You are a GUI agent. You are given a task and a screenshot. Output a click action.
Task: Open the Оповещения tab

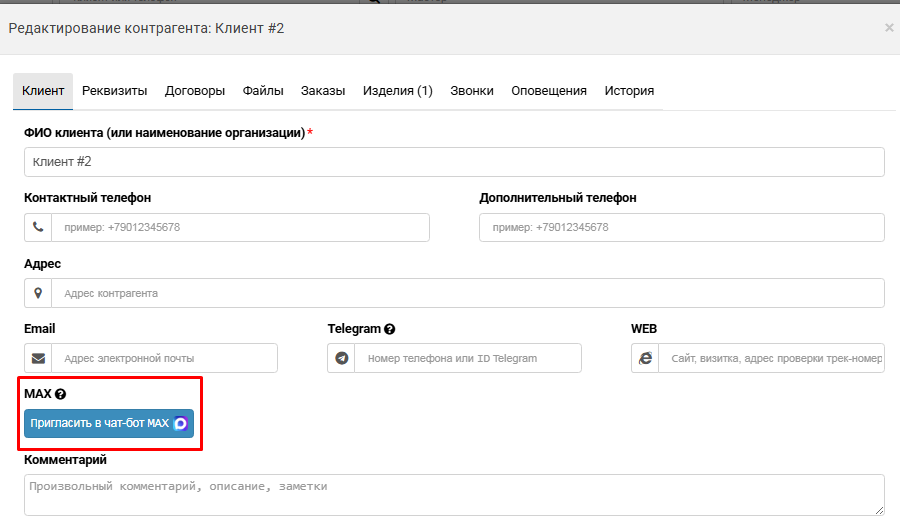549,91
